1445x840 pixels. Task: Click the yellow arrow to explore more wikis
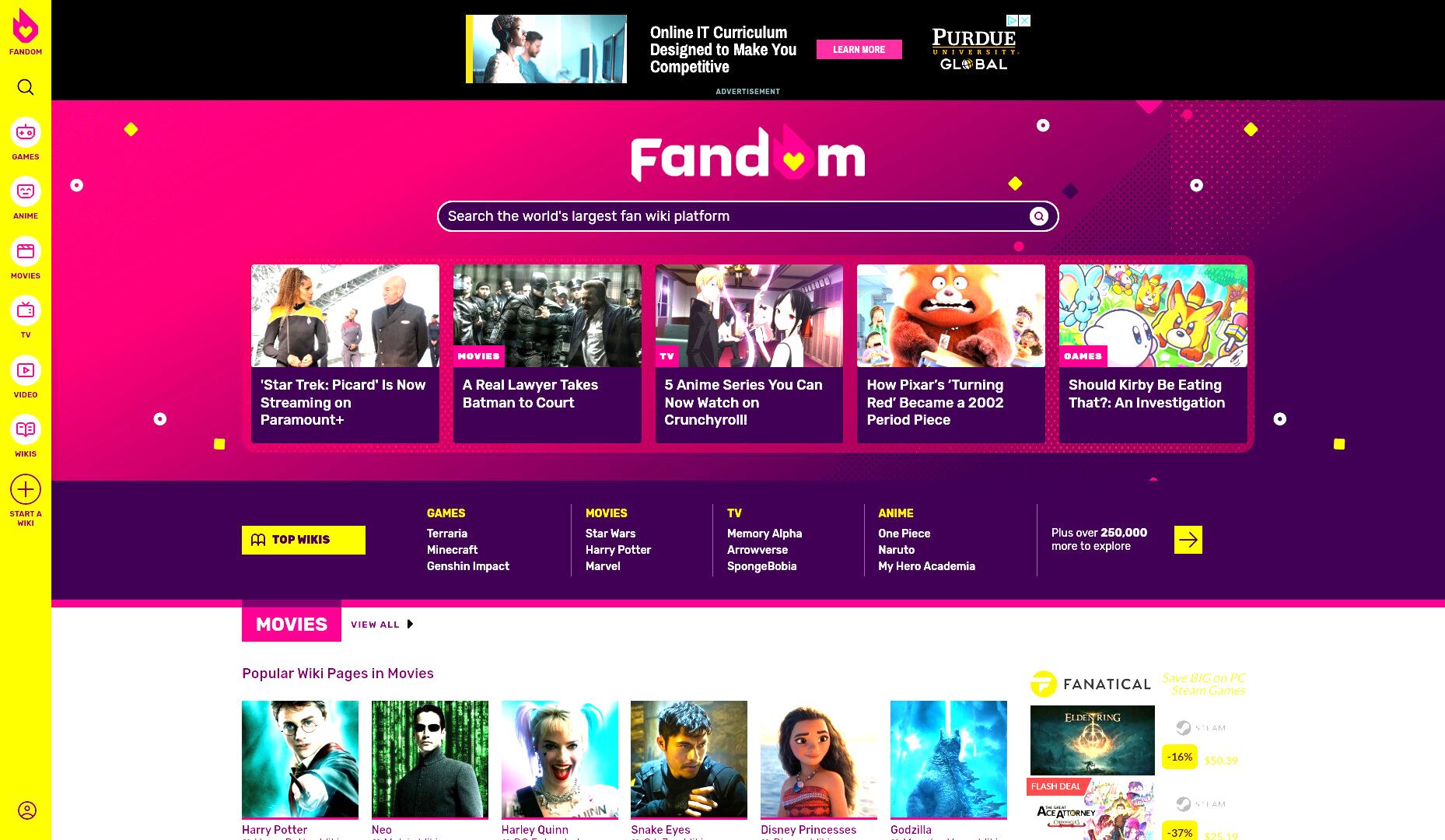(1188, 540)
